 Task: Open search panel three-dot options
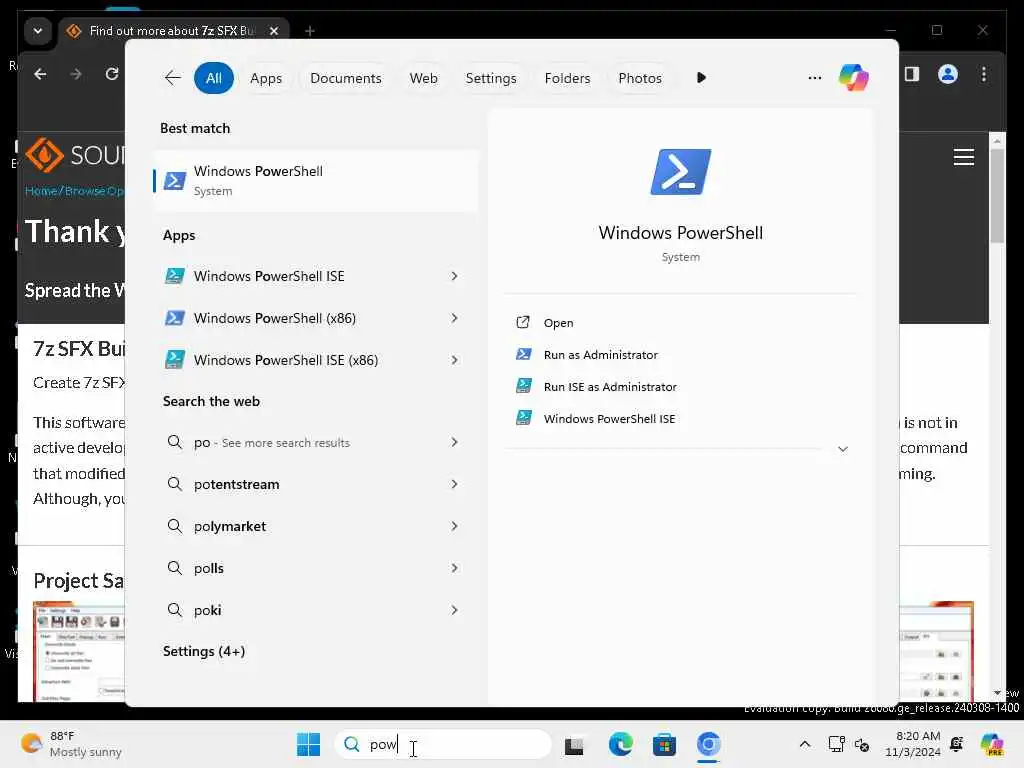coord(814,78)
